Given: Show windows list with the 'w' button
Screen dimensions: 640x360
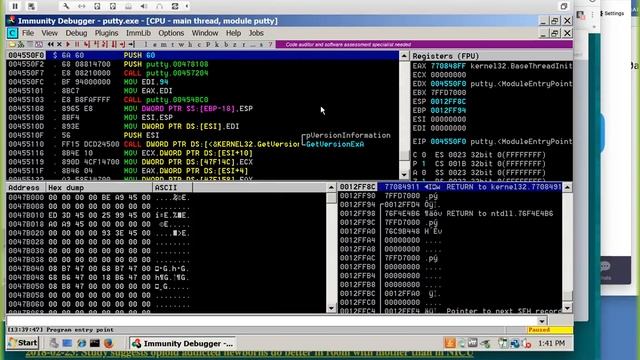Looking at the screenshot, I should [x=181, y=44].
